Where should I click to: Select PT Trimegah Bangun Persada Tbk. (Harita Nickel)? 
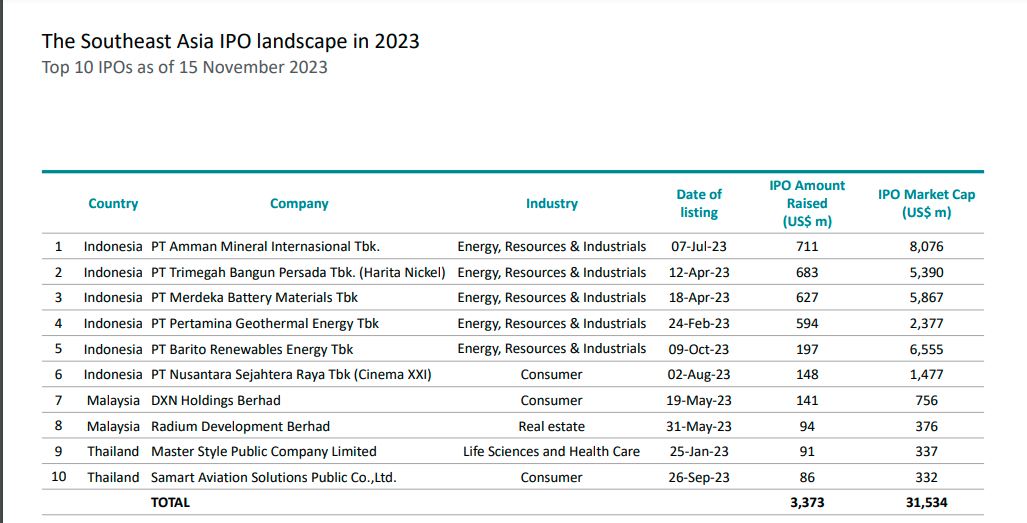tap(298, 272)
